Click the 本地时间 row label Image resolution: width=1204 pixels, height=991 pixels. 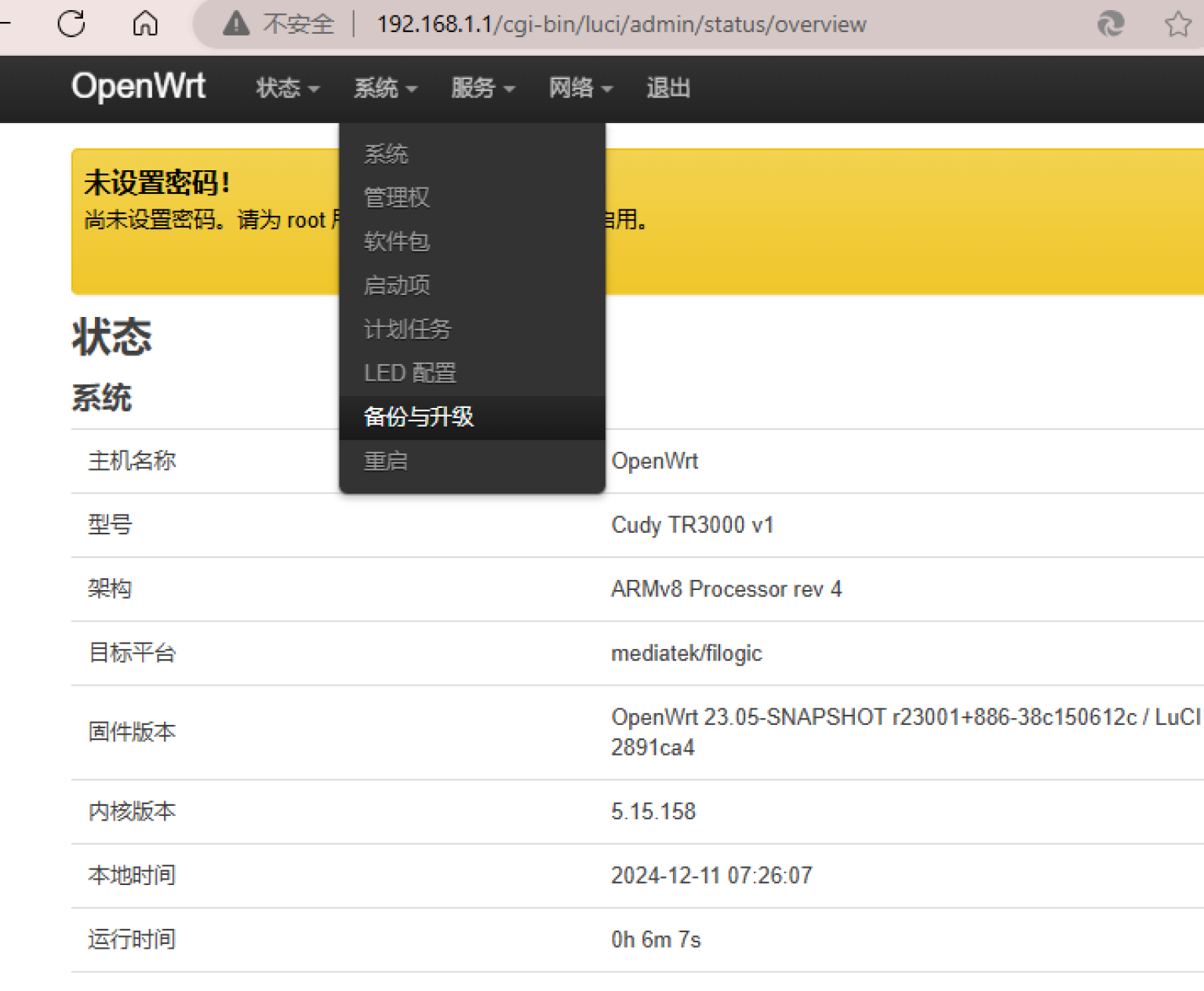pos(132,876)
